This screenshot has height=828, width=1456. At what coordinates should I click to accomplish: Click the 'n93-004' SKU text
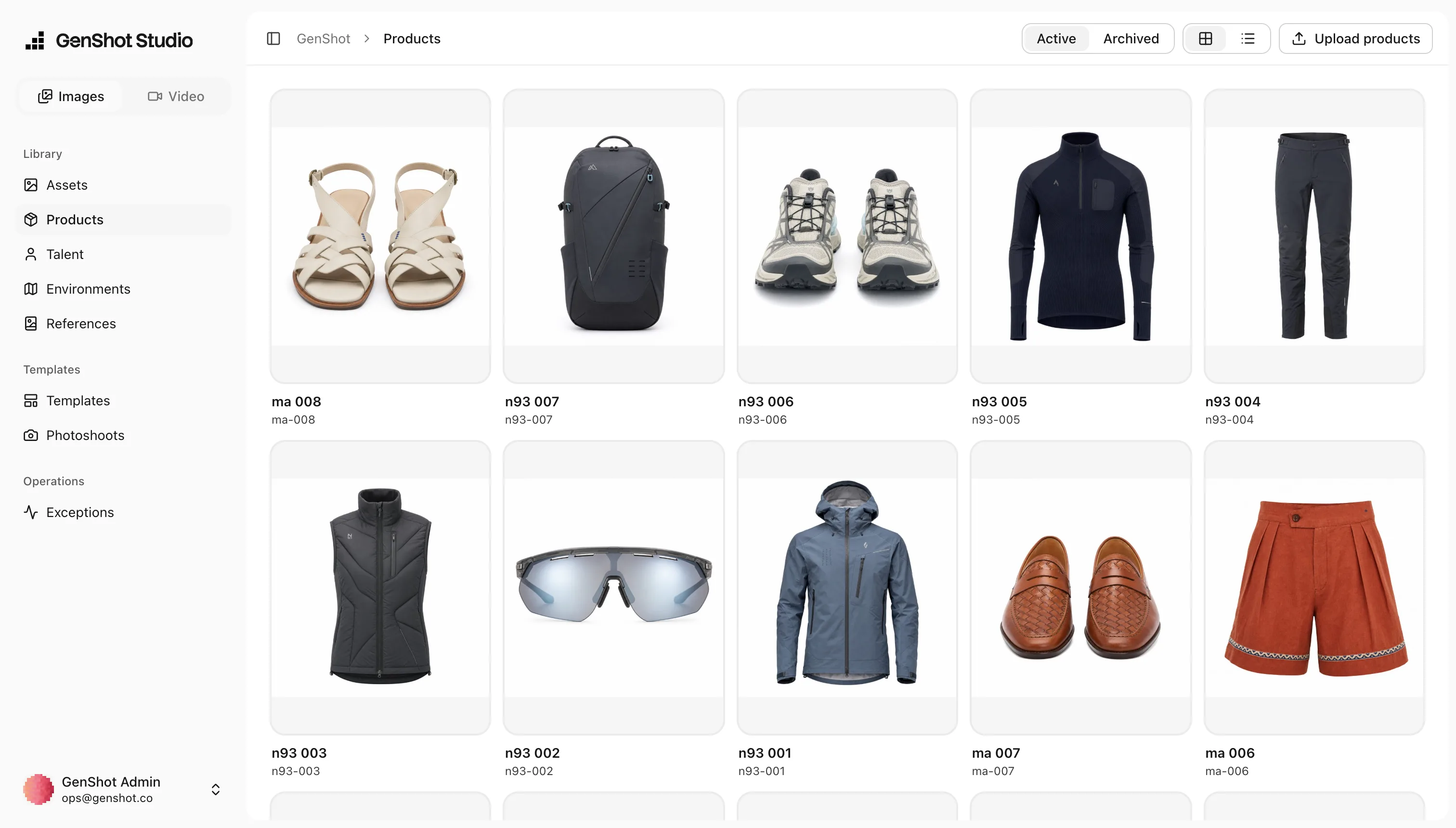1229,420
